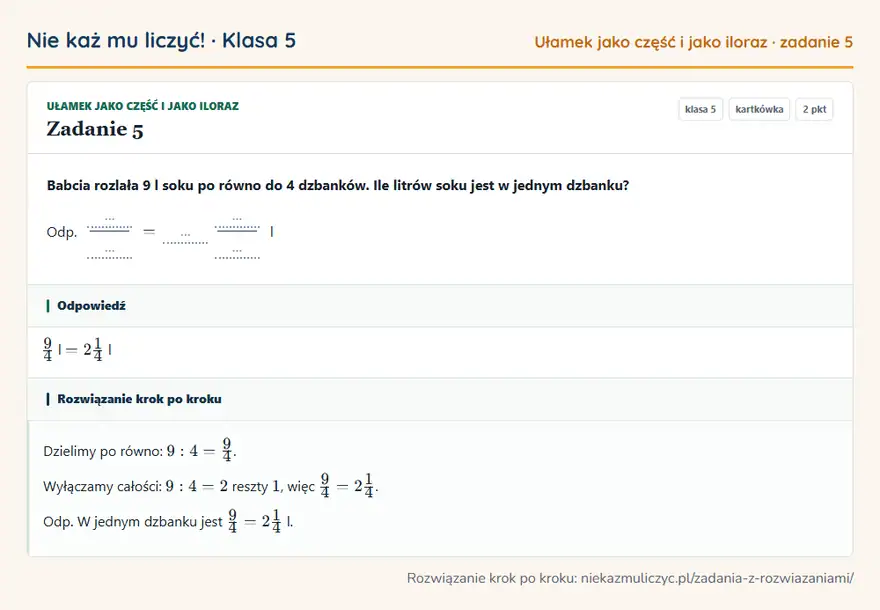The image size is (880, 610).
Task: Click the denominator blank of the mixed-number fraction
Action: coord(237,253)
